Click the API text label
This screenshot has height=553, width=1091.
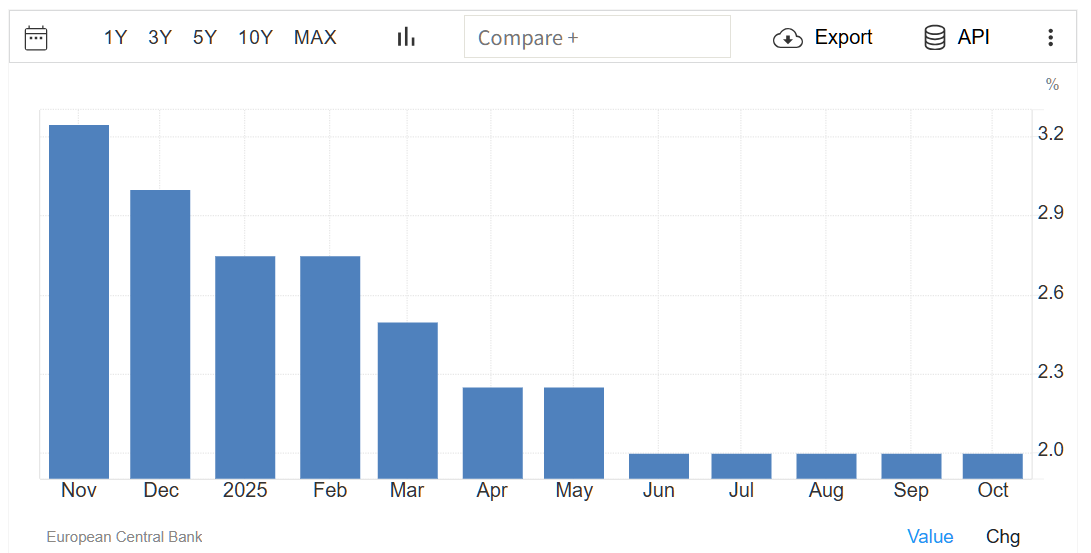coord(973,38)
